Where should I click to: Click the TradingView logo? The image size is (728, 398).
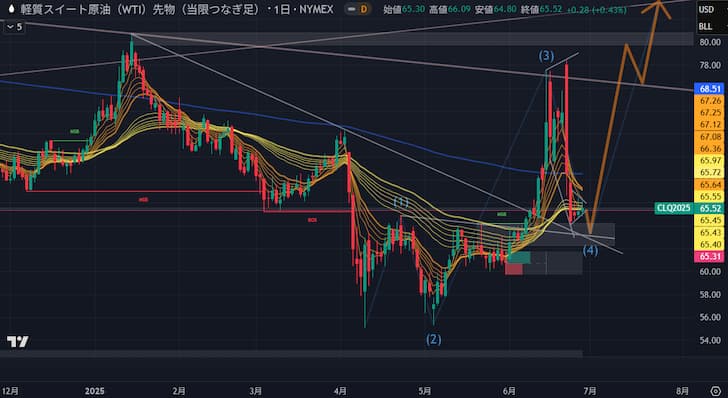(18, 342)
